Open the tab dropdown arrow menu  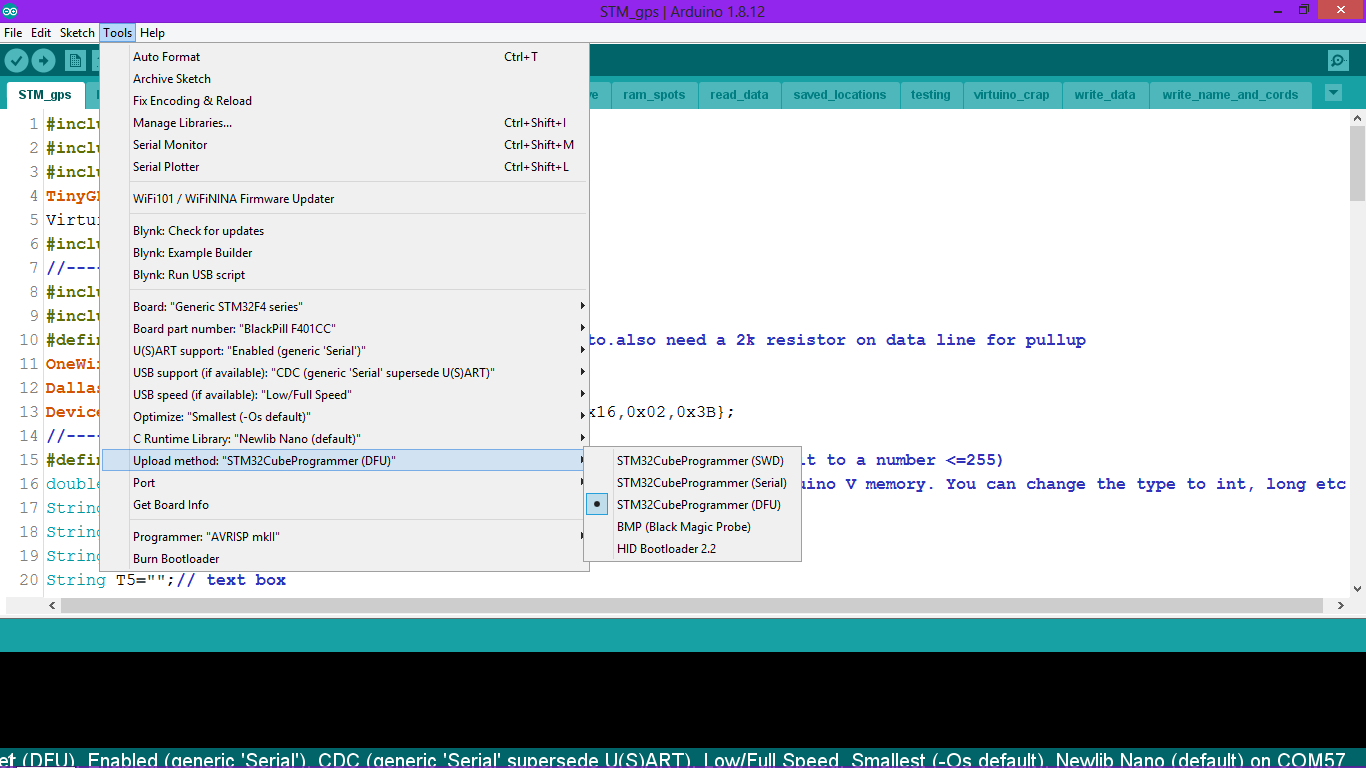(1333, 93)
